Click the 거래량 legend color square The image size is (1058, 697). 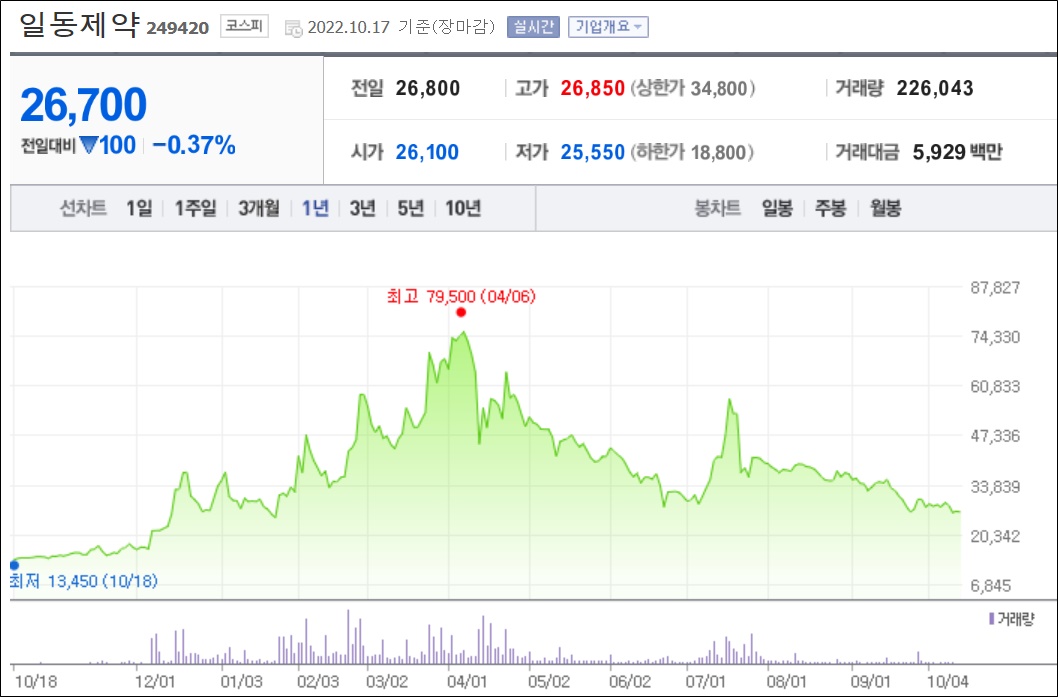tap(991, 619)
